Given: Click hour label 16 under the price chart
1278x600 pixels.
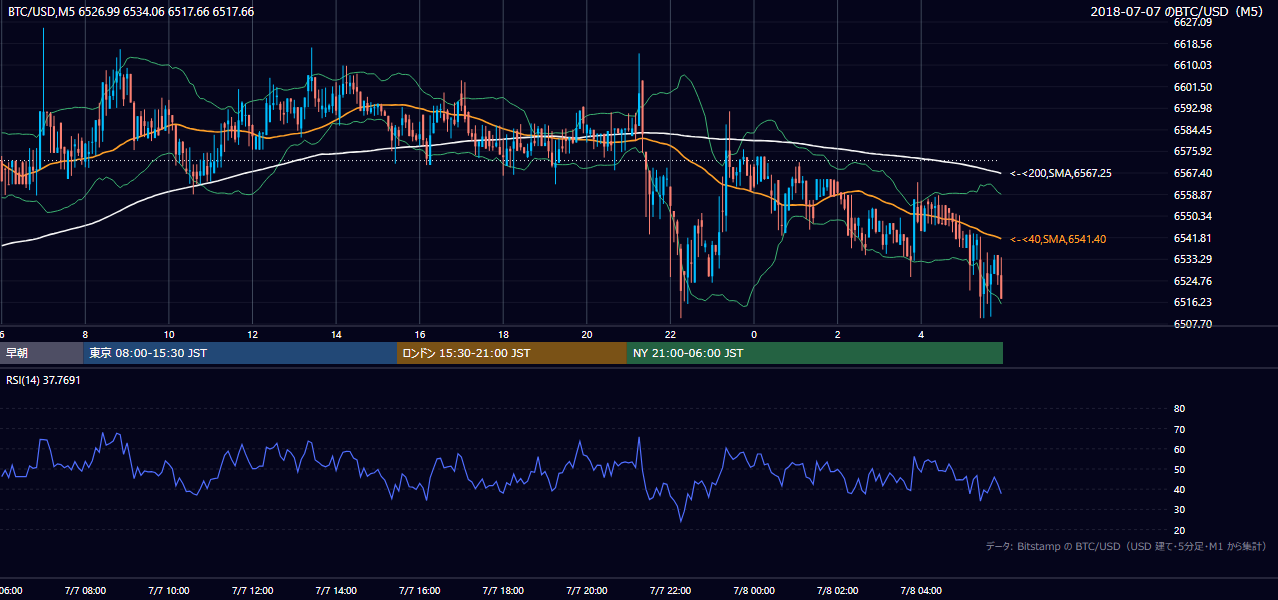Looking at the screenshot, I should point(420,334).
